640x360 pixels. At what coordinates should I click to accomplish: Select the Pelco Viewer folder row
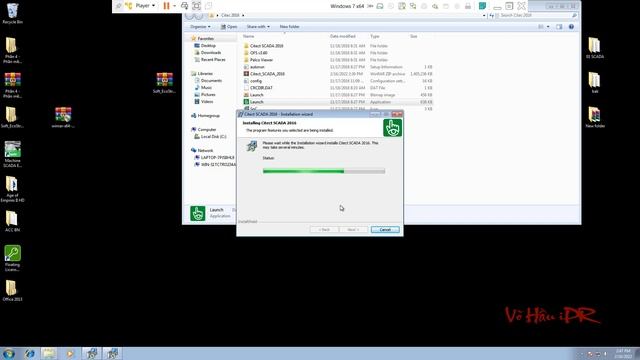338,60
